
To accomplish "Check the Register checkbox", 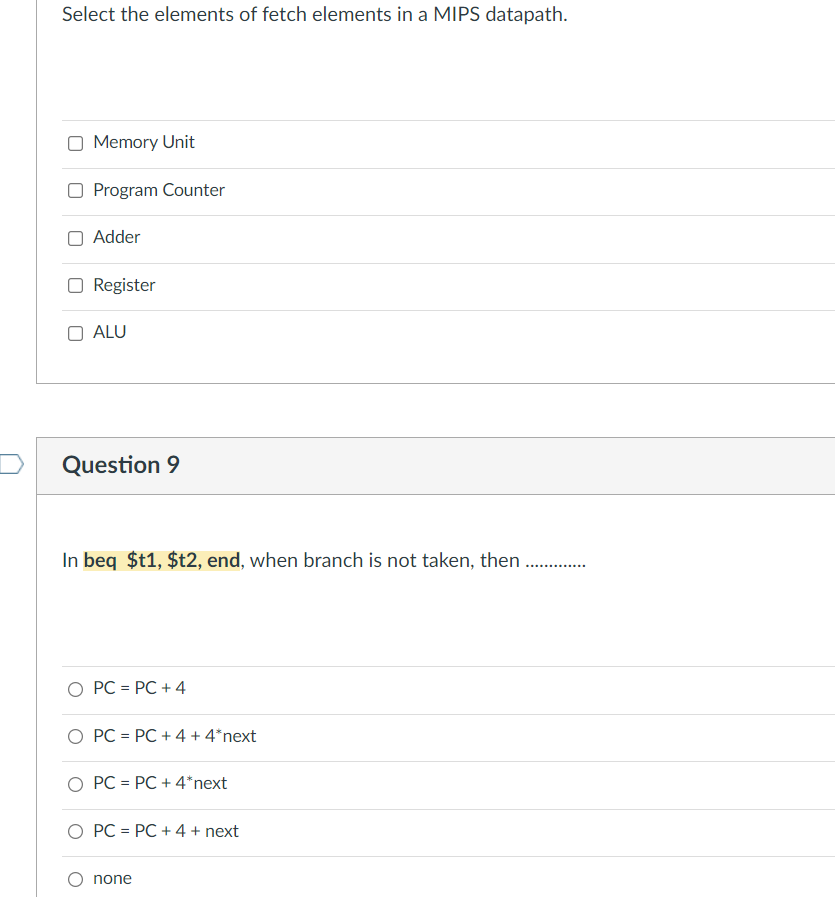I will pyautogui.click(x=75, y=285).
